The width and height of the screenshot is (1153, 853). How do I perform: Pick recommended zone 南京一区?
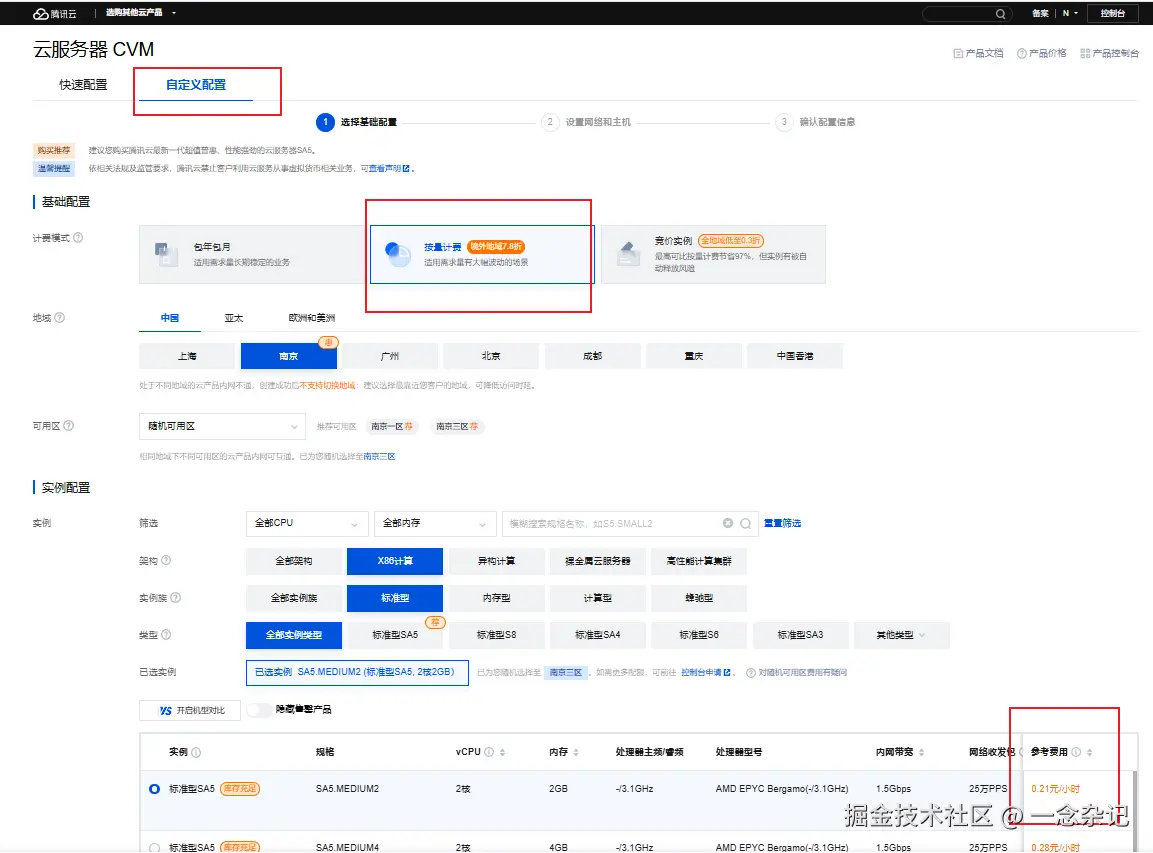click(x=392, y=426)
